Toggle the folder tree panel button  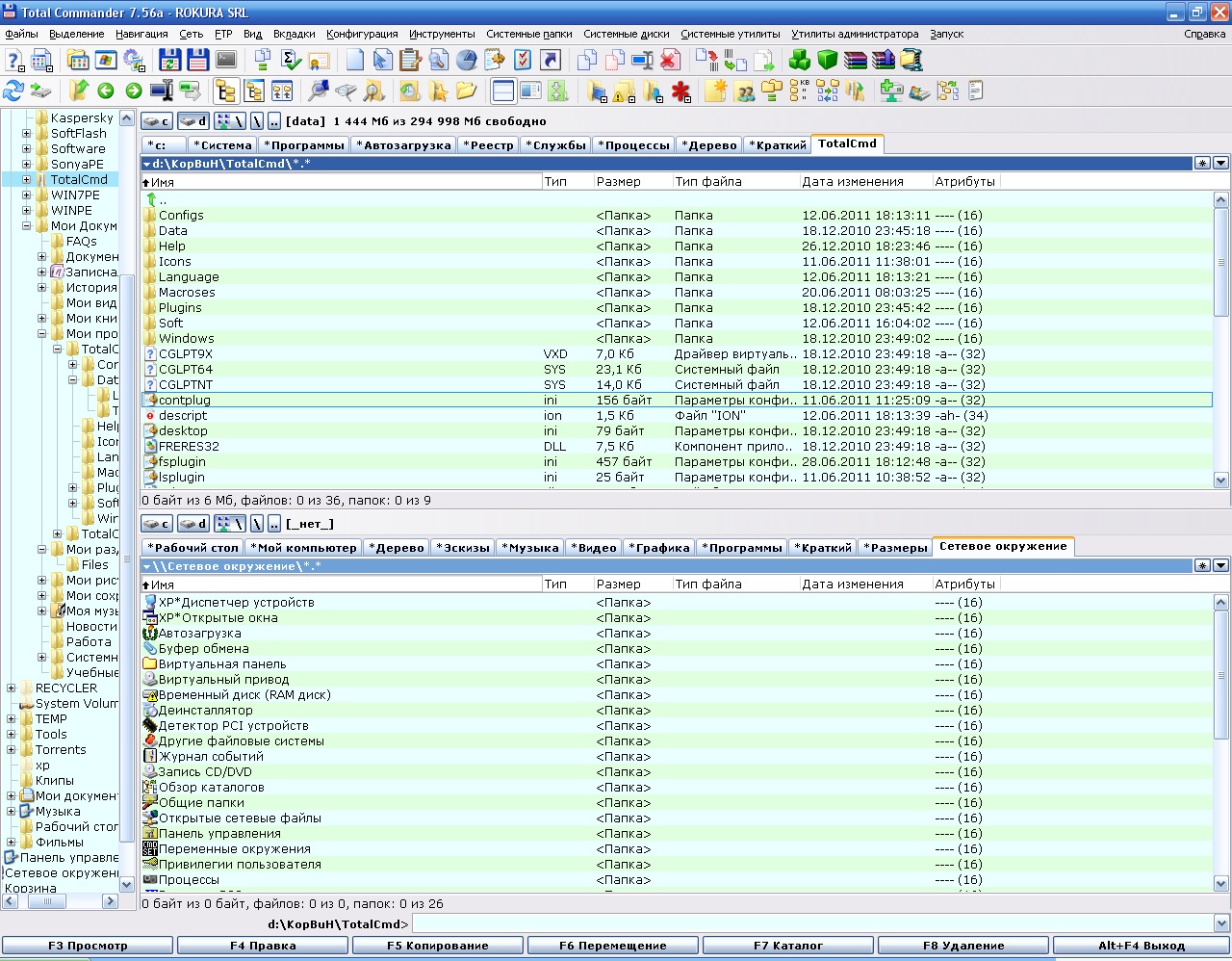pyautogui.click(x=225, y=91)
